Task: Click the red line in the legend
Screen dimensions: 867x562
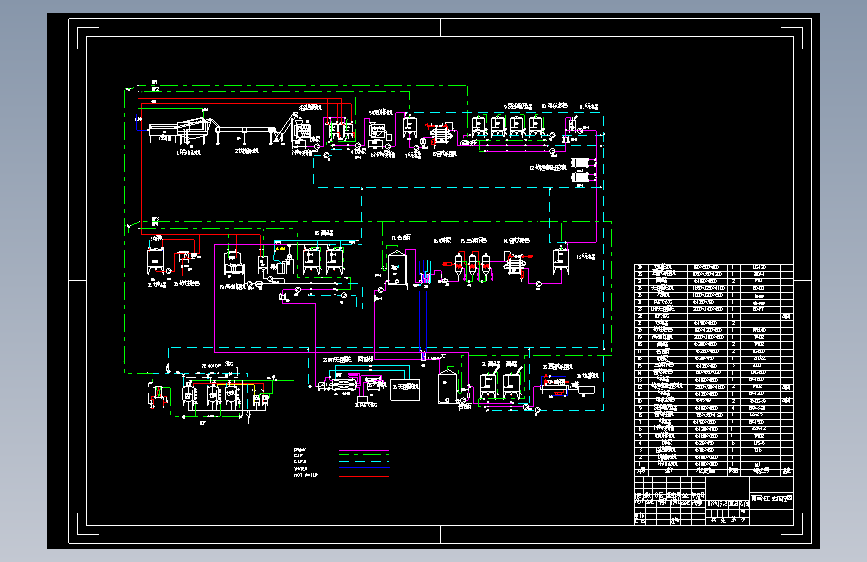Action: click(364, 476)
